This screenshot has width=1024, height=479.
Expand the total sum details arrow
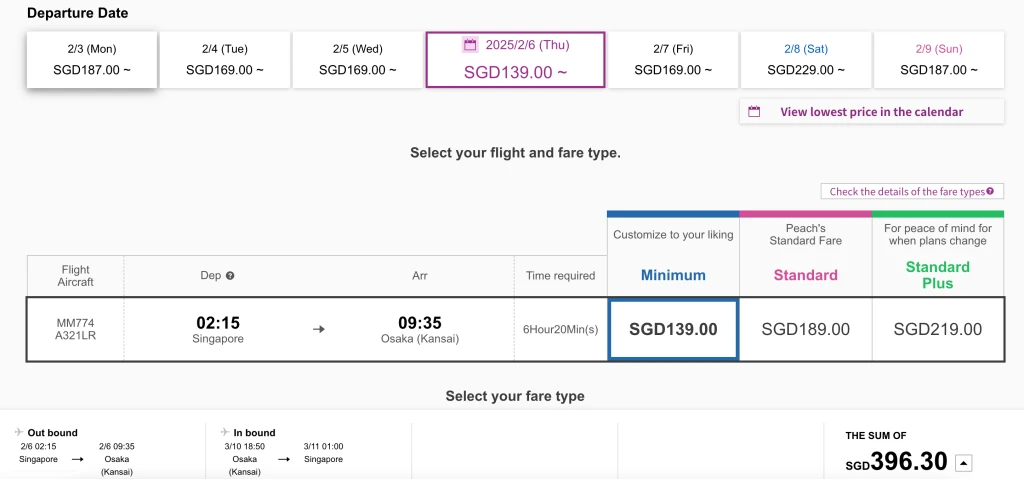(964, 463)
